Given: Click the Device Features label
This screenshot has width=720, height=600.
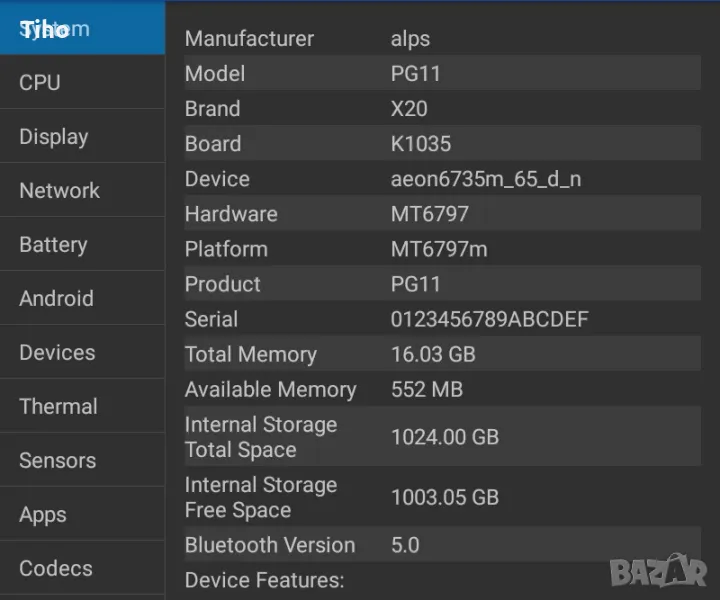Looking at the screenshot, I should (x=264, y=580).
